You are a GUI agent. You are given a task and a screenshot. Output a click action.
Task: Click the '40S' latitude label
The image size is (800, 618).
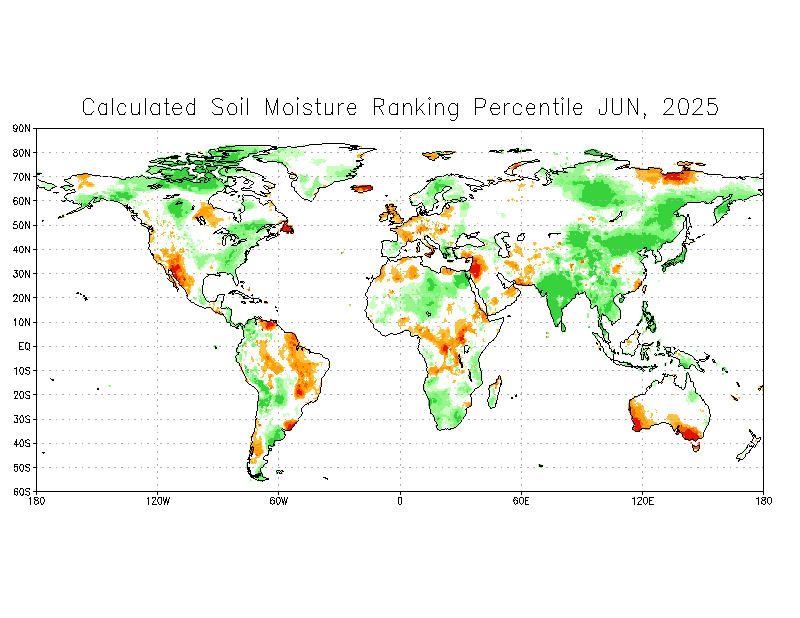[21, 443]
